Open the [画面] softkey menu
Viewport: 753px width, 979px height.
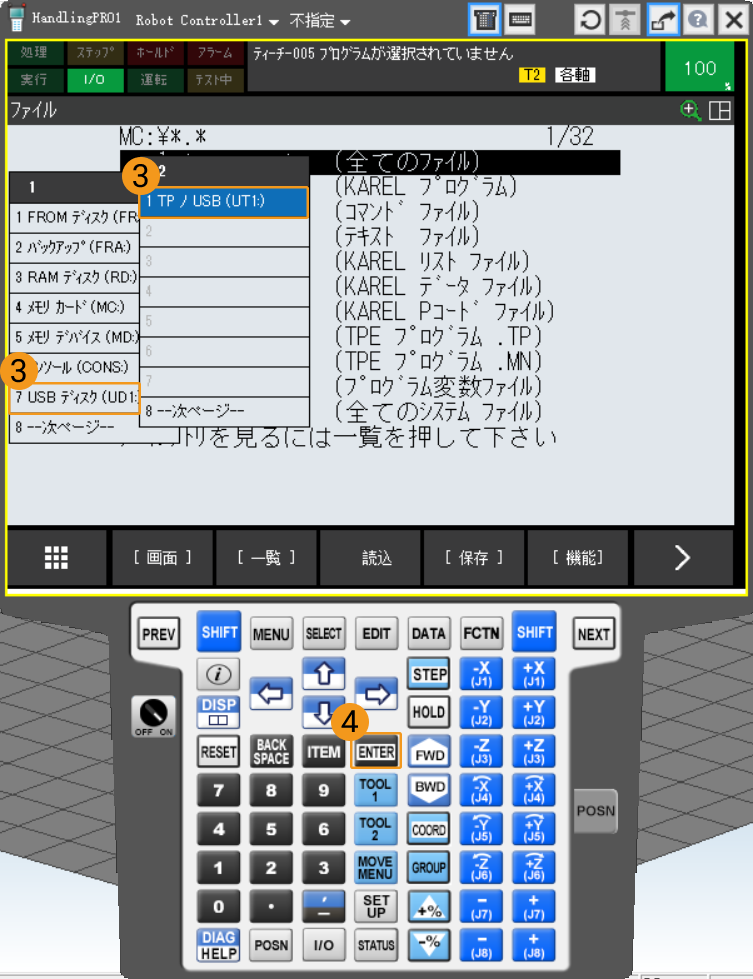click(x=162, y=557)
